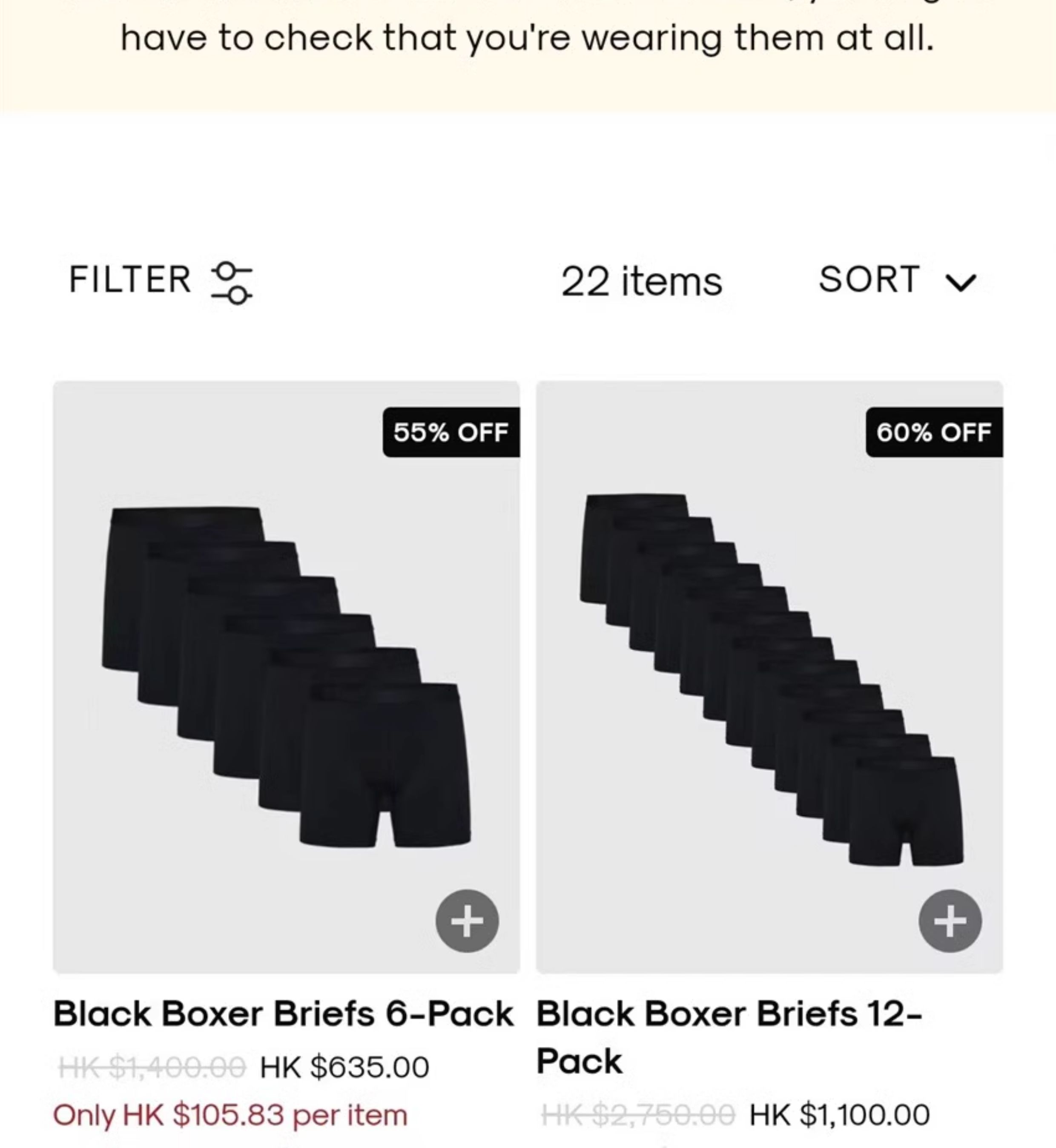1056x1148 pixels.
Task: Open the Black Boxer Briefs 6-Pack title link
Action: (284, 1014)
